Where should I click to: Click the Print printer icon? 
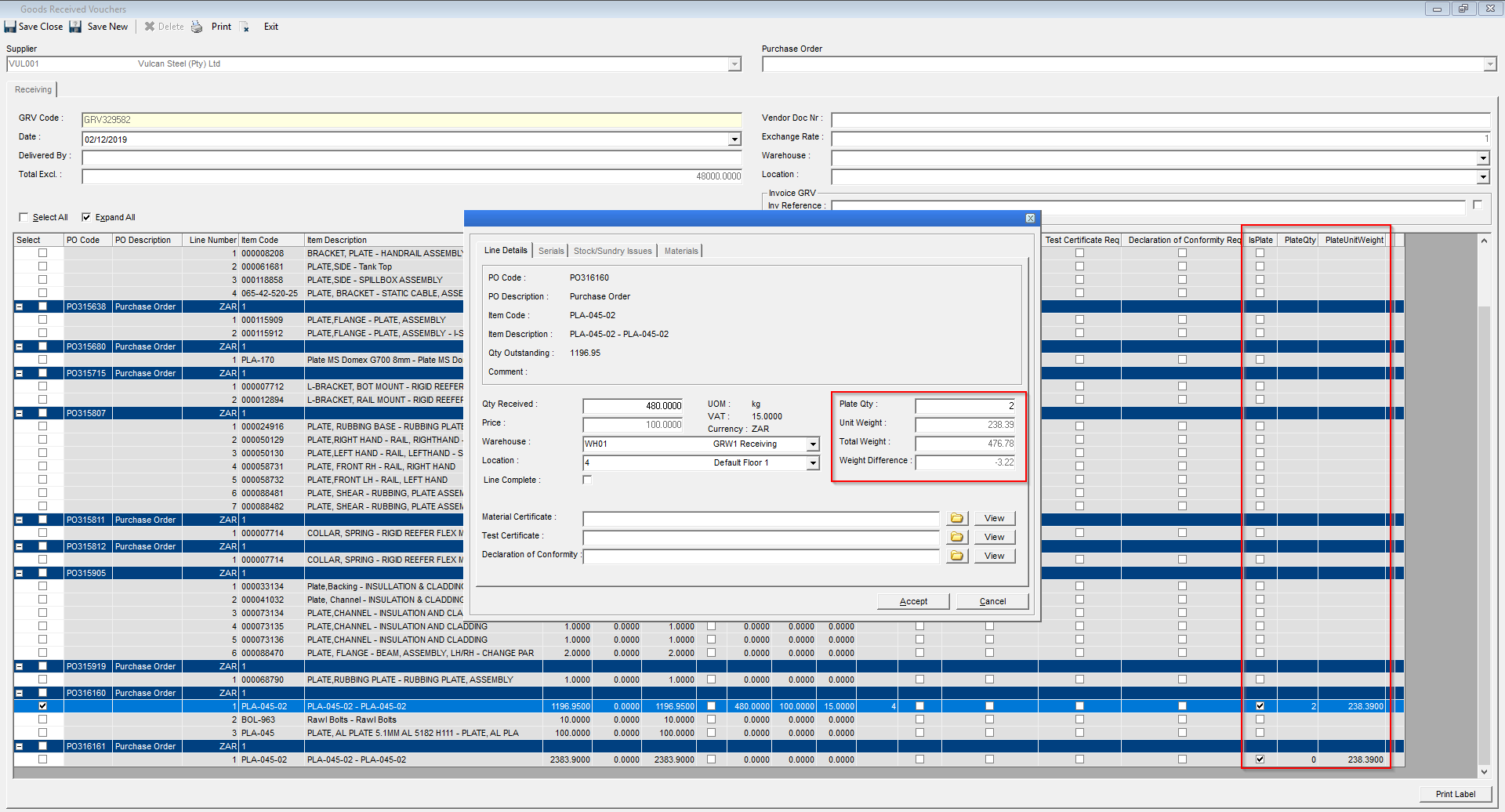click(197, 27)
